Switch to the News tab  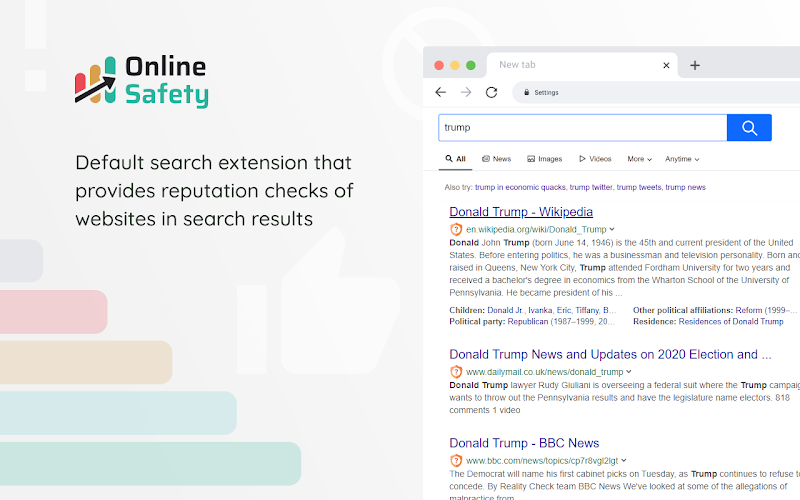click(496, 159)
